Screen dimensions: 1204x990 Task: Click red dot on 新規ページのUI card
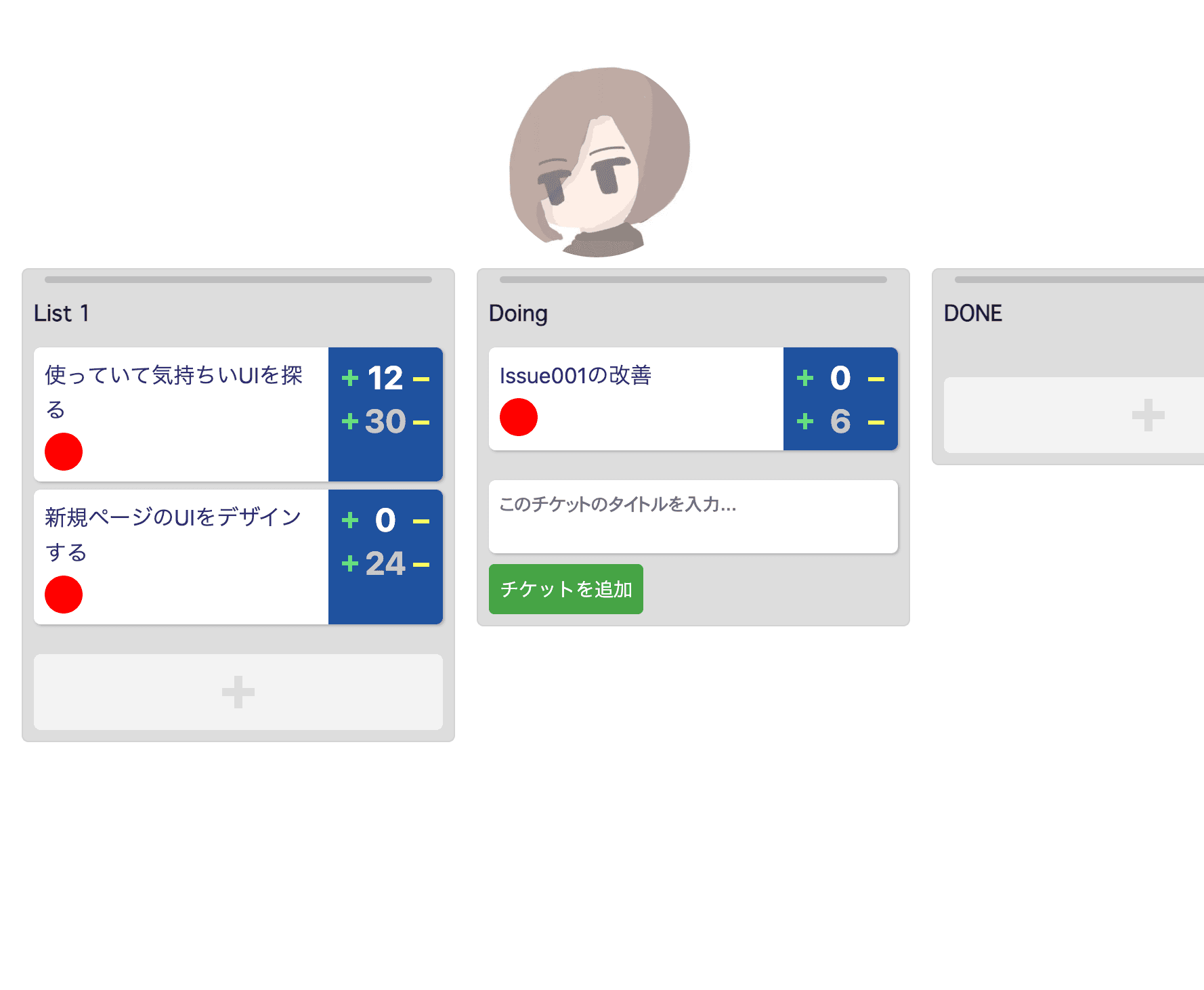pyautogui.click(x=64, y=595)
